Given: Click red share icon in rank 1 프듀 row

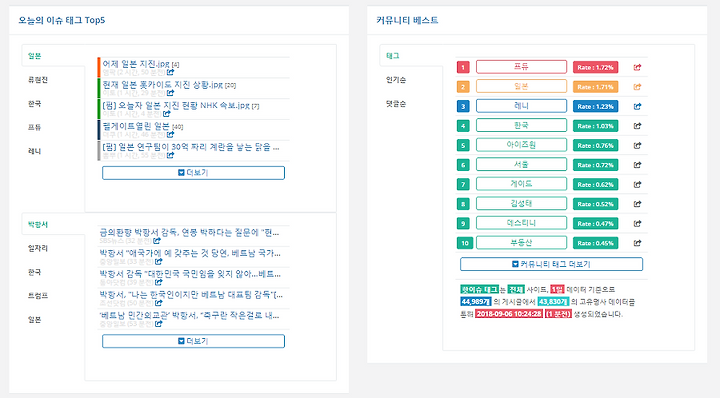Looking at the screenshot, I should click(637, 67).
